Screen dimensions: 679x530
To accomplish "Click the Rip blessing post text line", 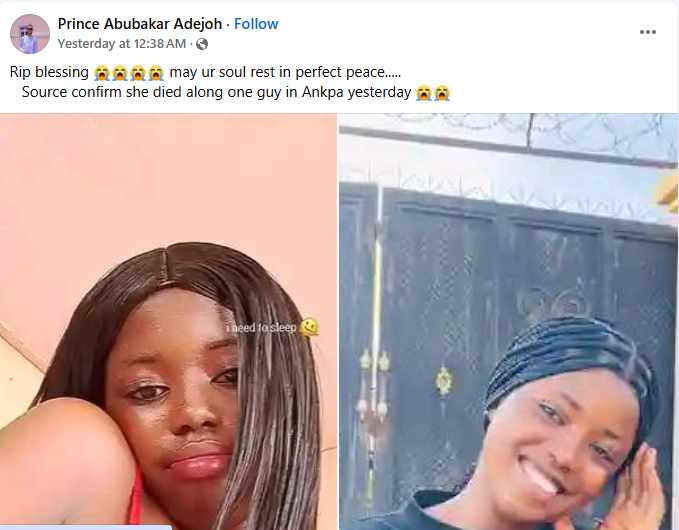I will pyautogui.click(x=205, y=72).
